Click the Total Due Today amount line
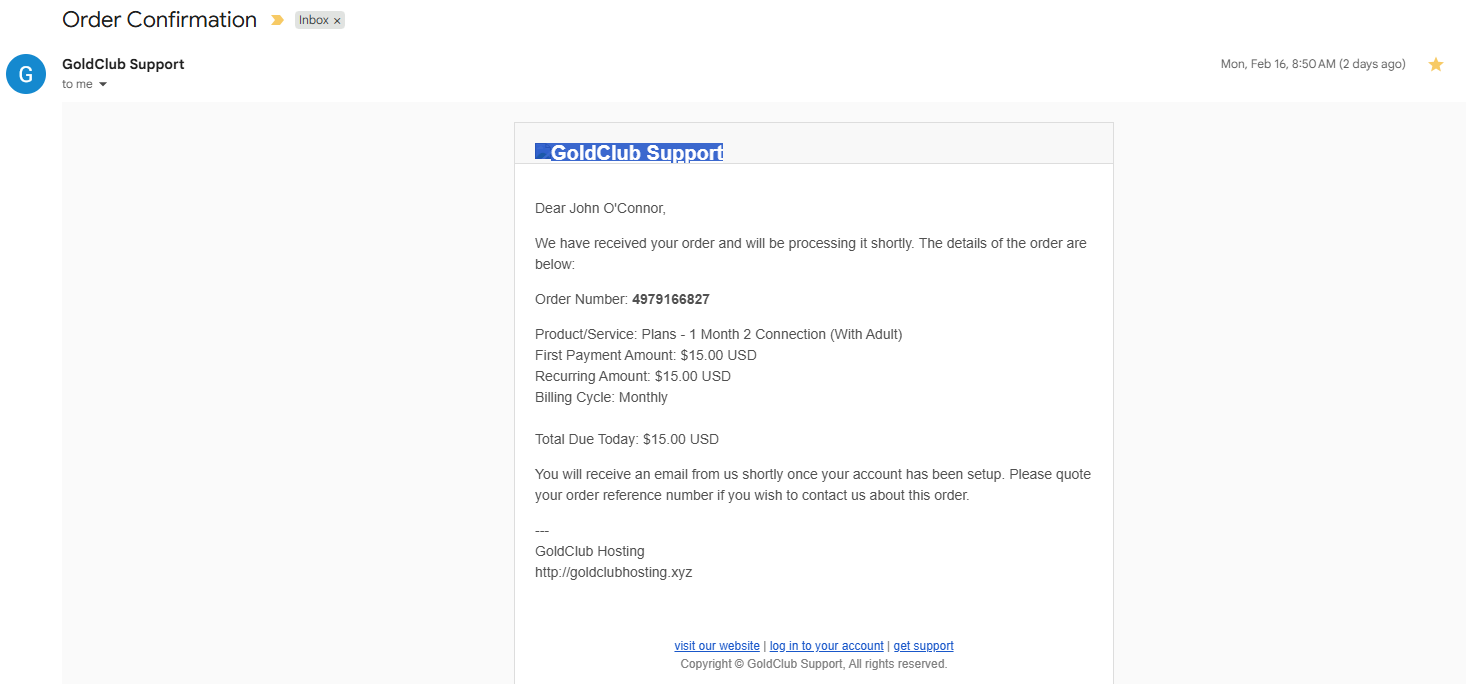This screenshot has height=684, width=1466. click(626, 439)
